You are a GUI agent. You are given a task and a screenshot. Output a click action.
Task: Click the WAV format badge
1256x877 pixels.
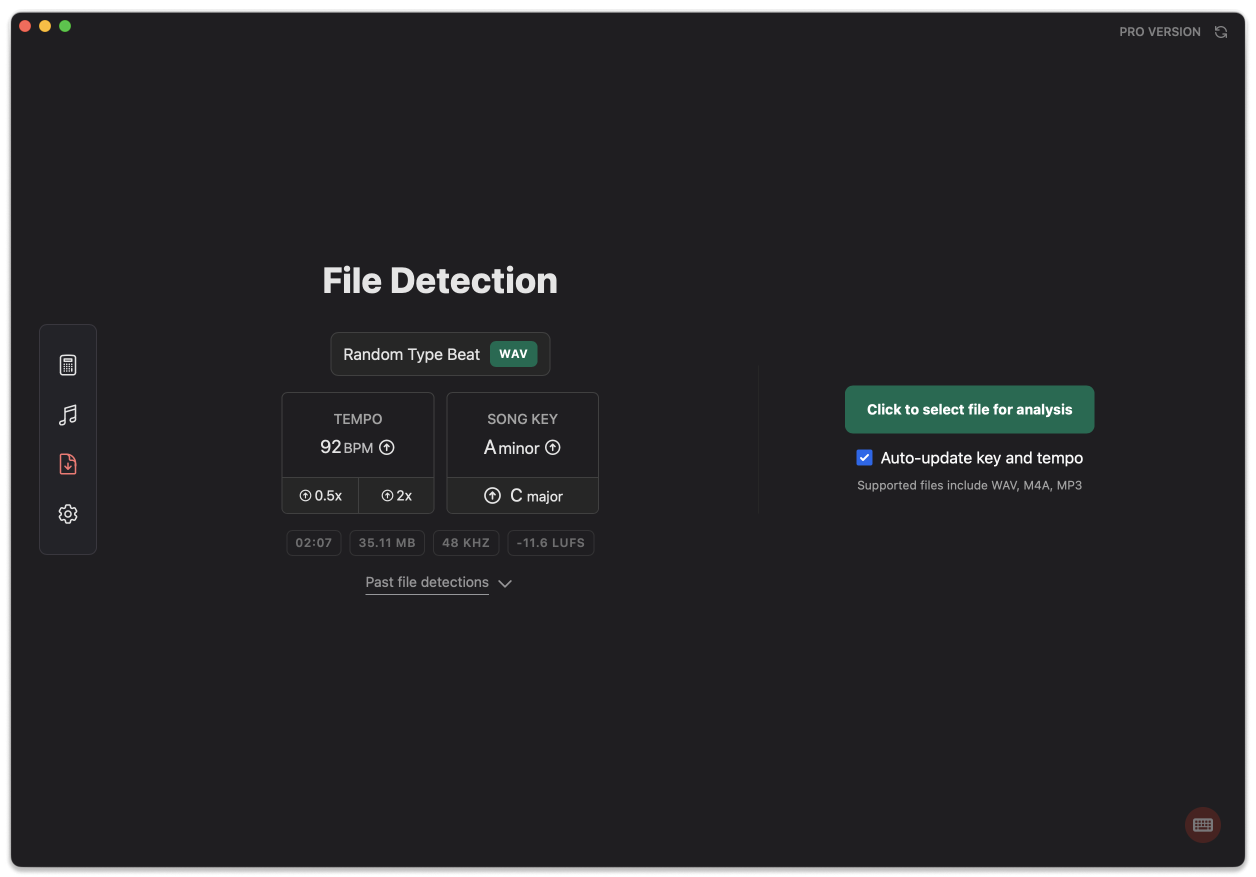[513, 354]
